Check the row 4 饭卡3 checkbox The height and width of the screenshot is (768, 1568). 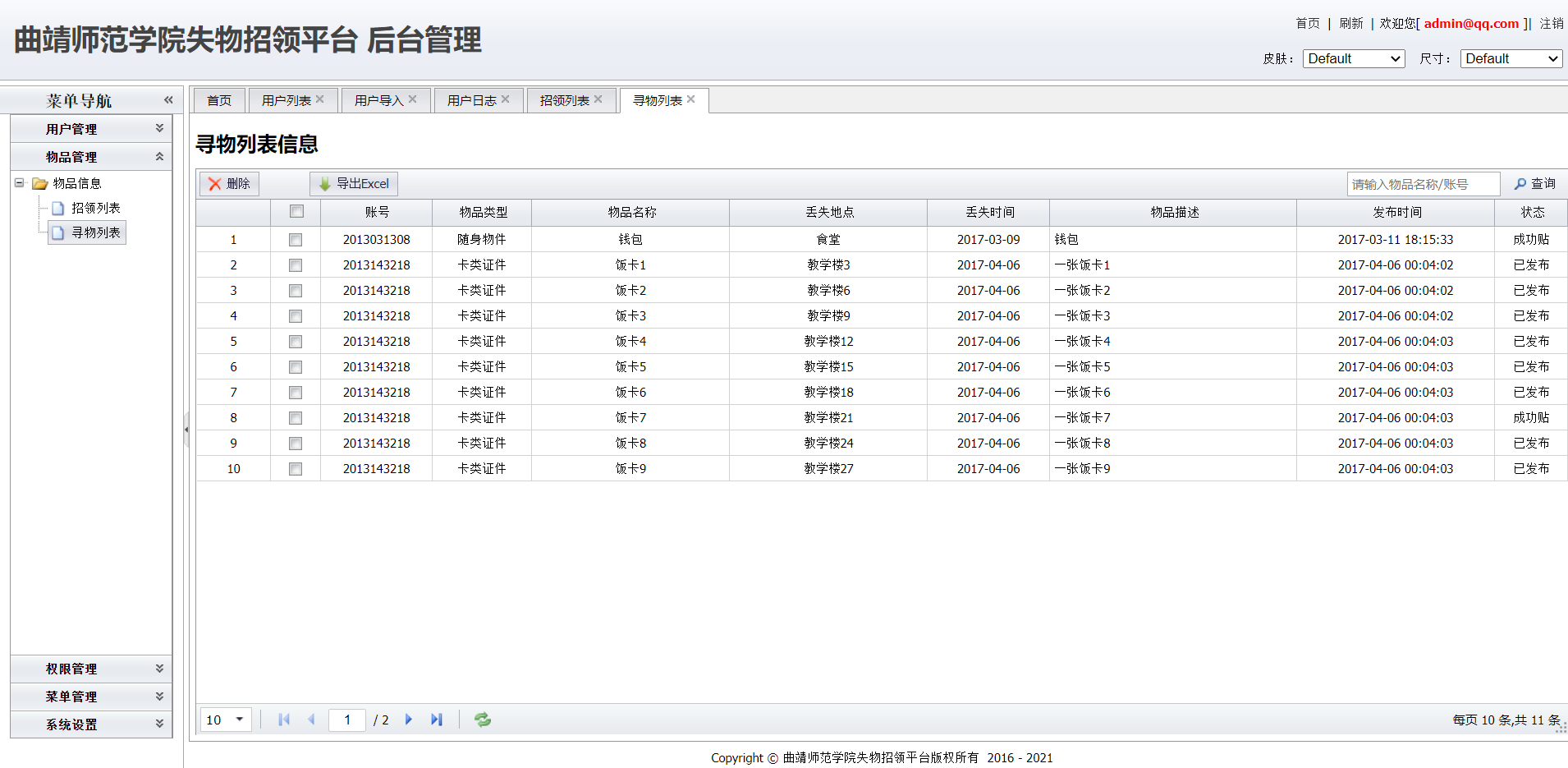296,316
